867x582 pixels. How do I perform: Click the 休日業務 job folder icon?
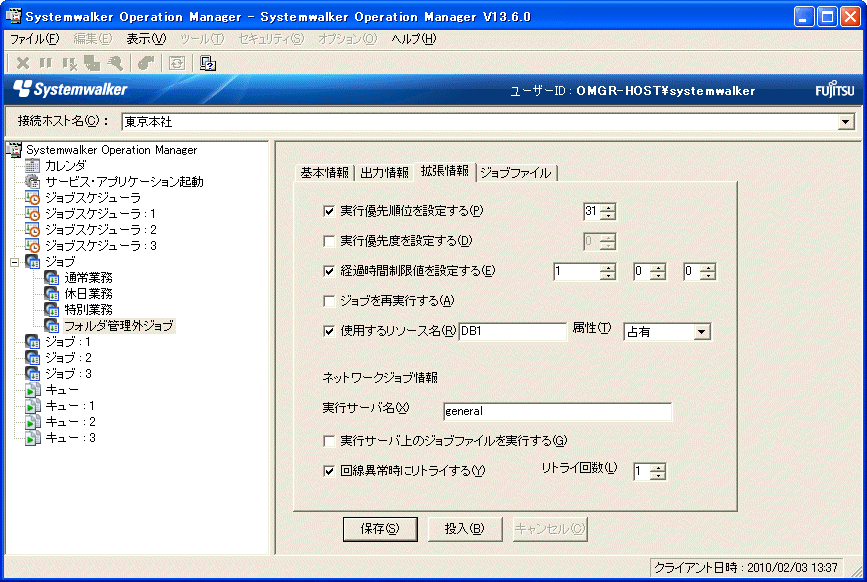click(52, 293)
